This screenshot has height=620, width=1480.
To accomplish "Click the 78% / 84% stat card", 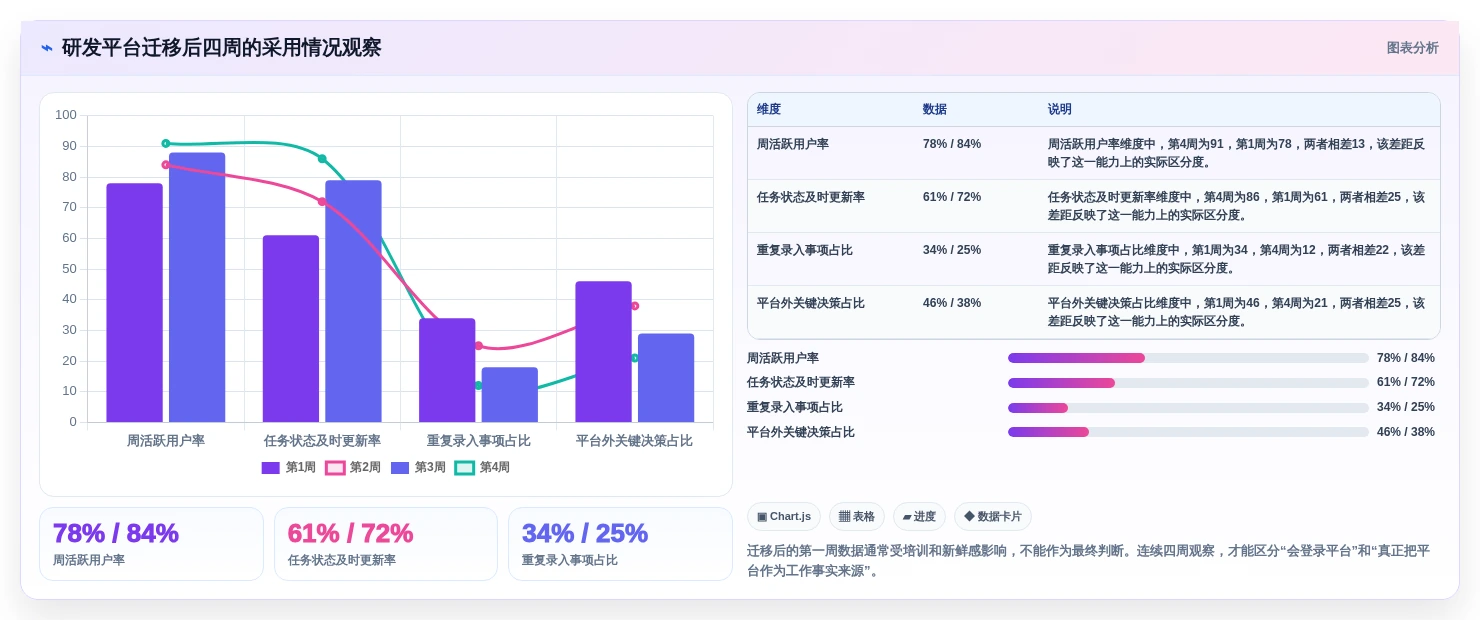I will (151, 544).
